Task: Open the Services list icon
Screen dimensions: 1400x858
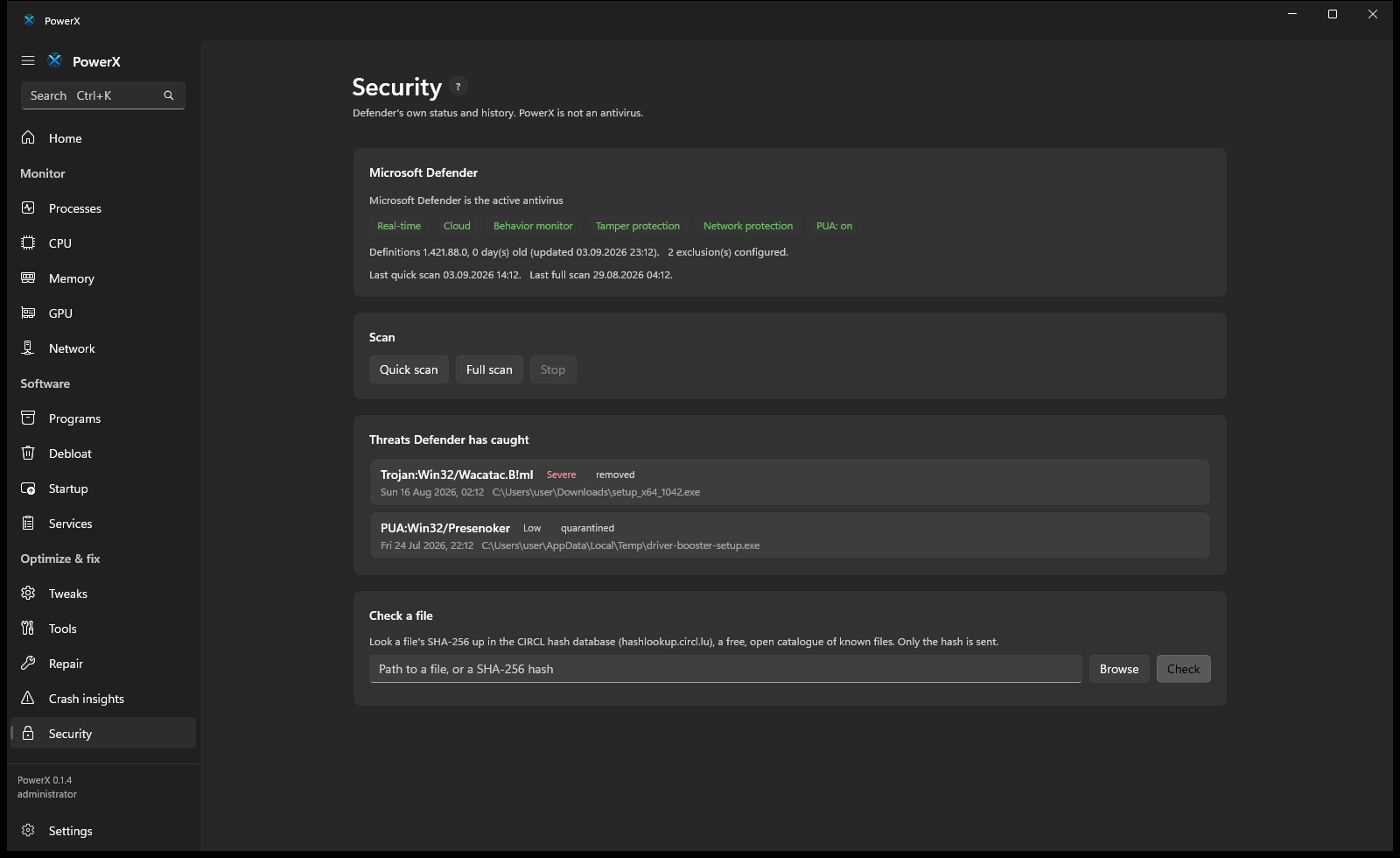Action: [x=28, y=523]
